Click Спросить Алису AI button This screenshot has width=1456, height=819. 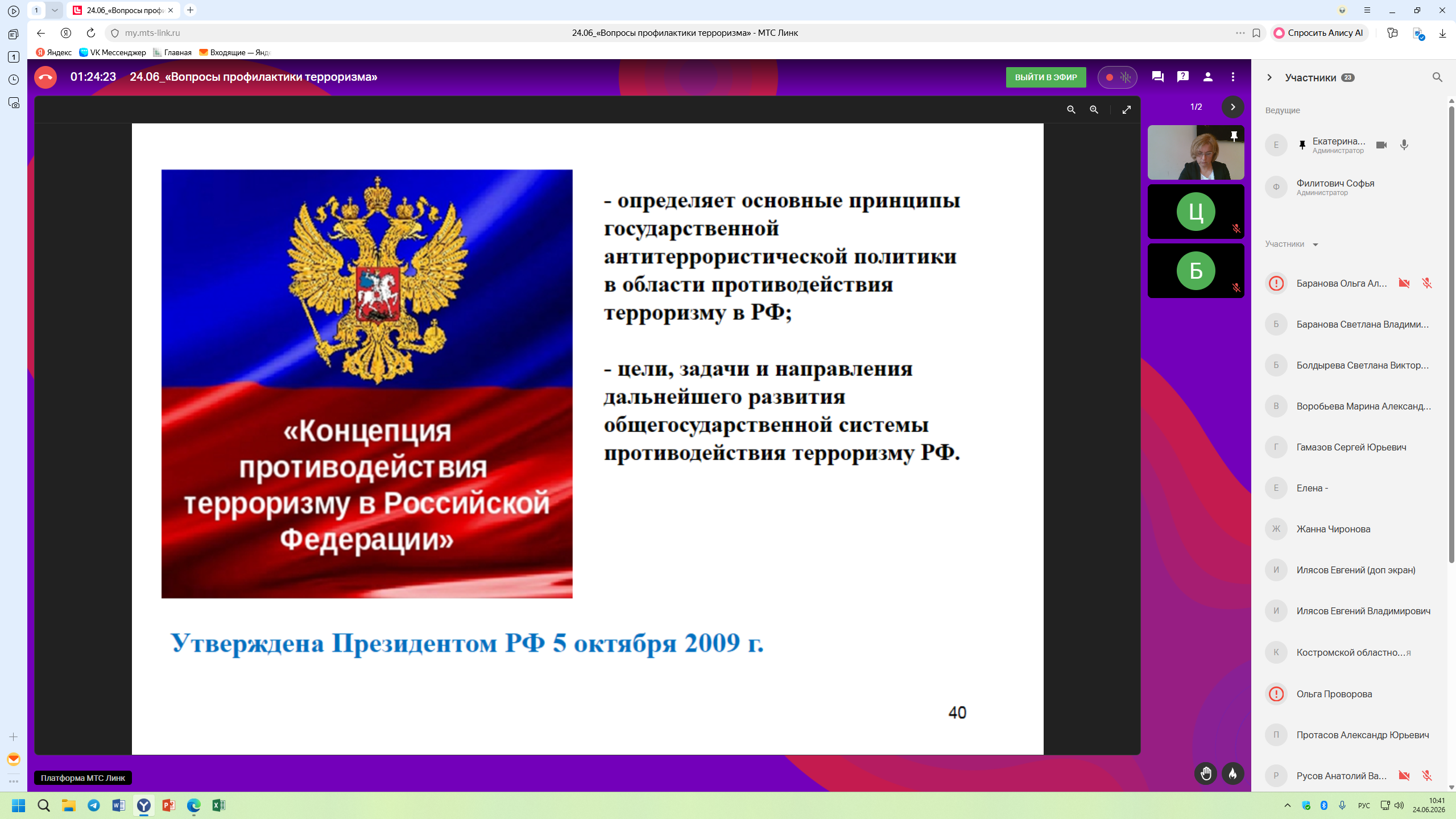1319,33
